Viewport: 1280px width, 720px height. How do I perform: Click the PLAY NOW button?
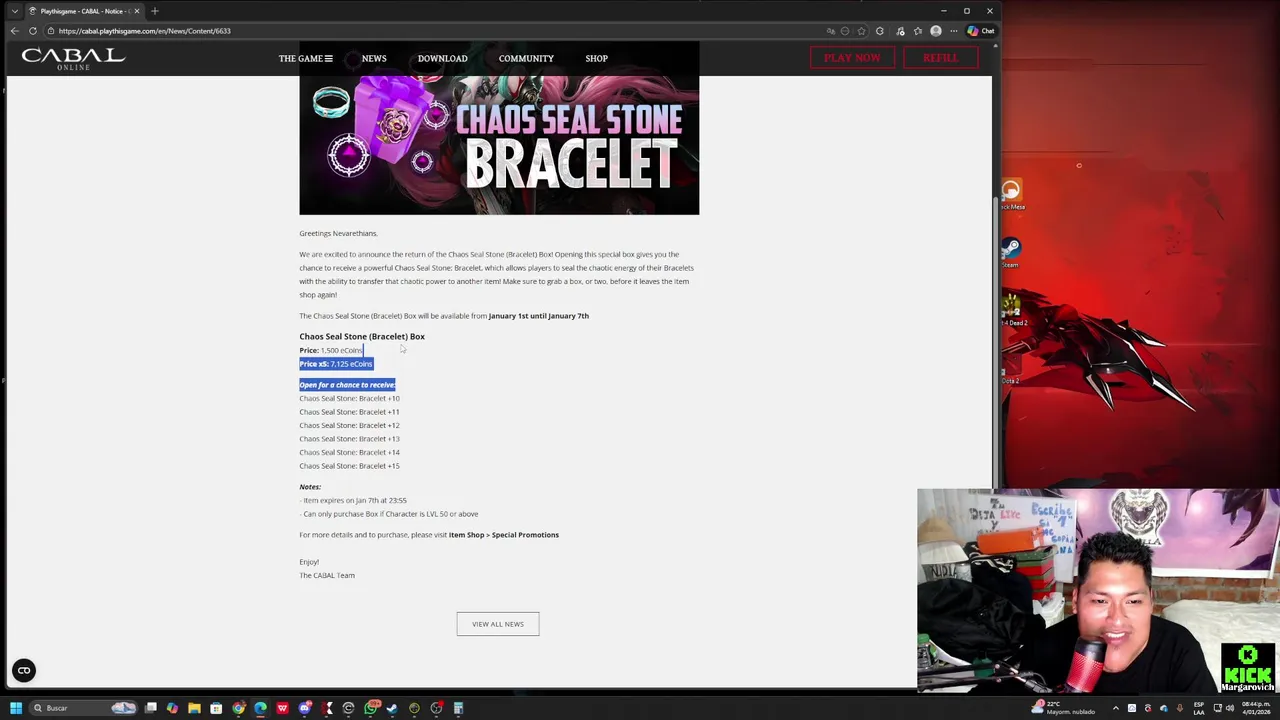[x=852, y=58]
